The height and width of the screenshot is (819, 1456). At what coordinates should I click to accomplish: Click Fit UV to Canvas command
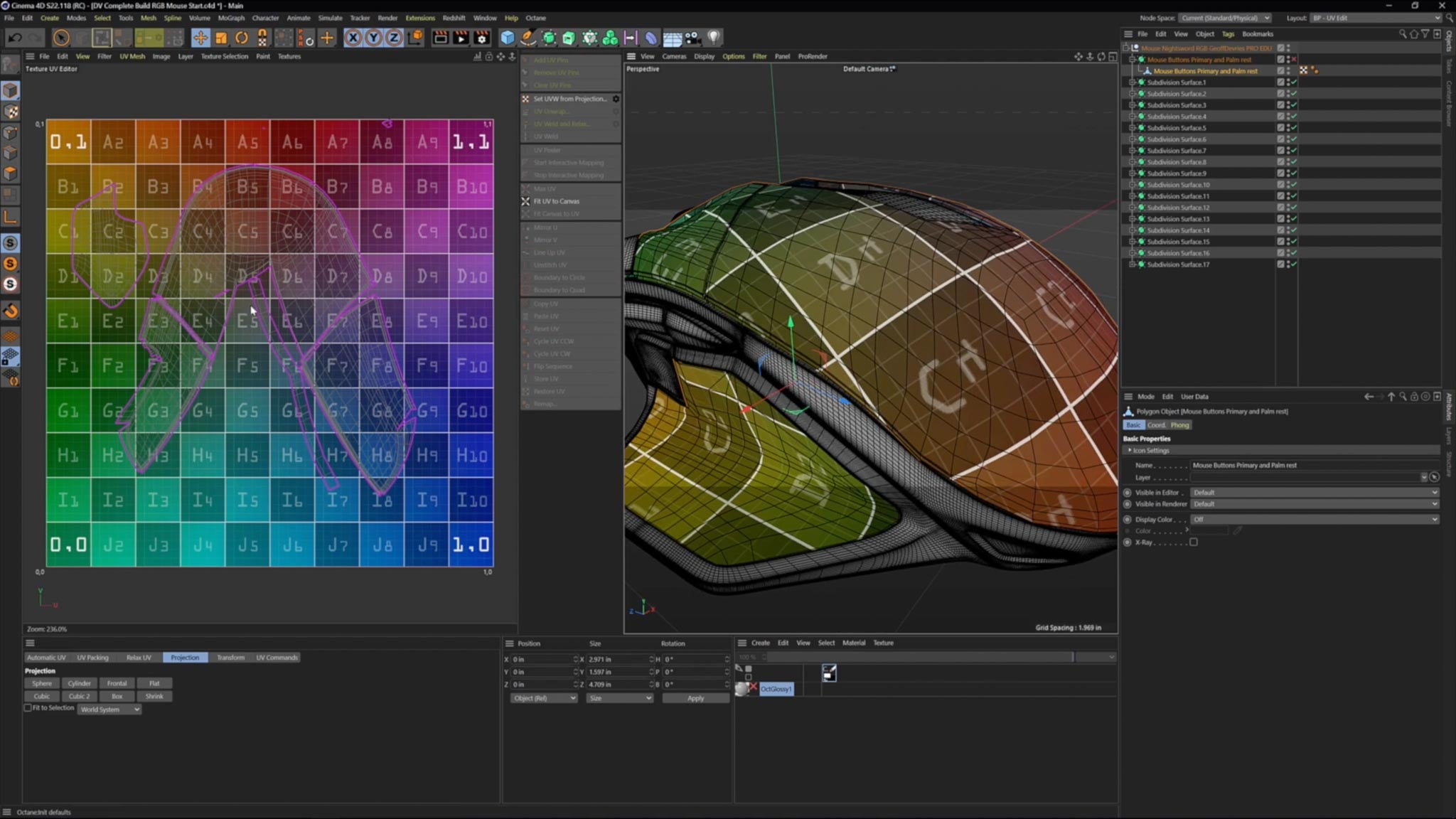[557, 201]
